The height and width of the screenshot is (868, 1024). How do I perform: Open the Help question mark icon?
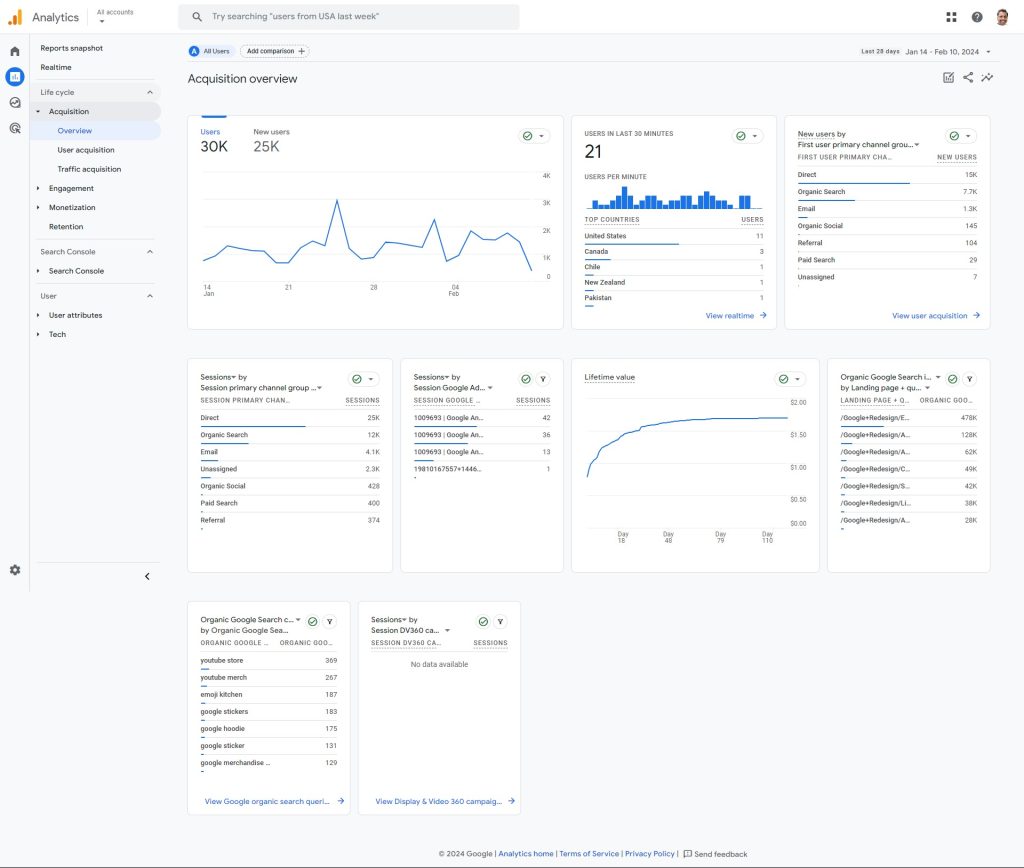click(977, 17)
